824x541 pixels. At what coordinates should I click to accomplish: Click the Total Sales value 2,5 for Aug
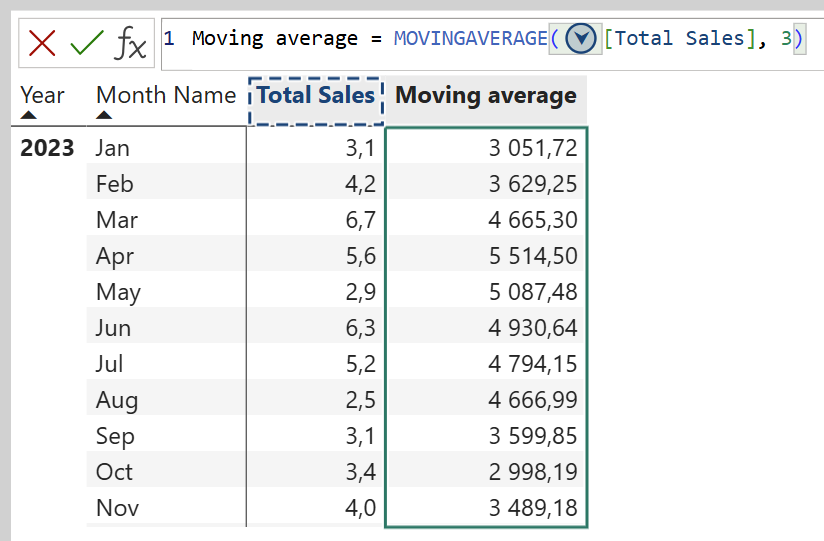tap(360, 401)
